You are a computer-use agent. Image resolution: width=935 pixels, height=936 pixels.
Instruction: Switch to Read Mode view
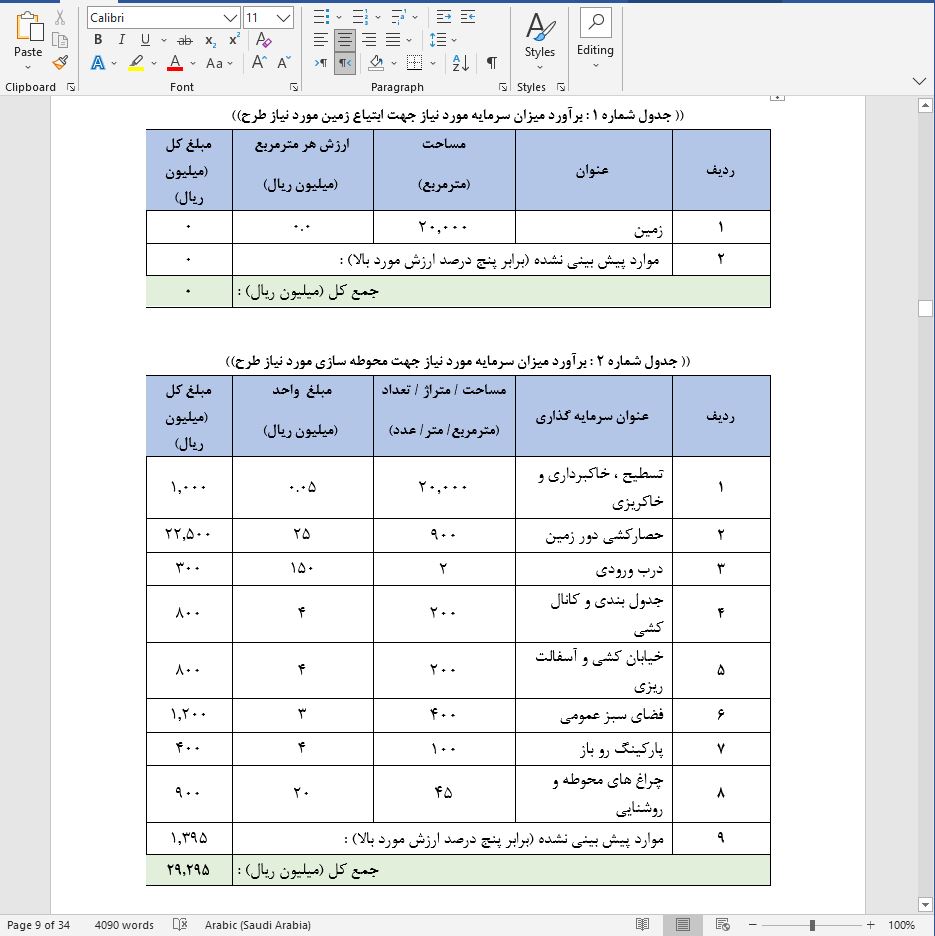coord(642,925)
